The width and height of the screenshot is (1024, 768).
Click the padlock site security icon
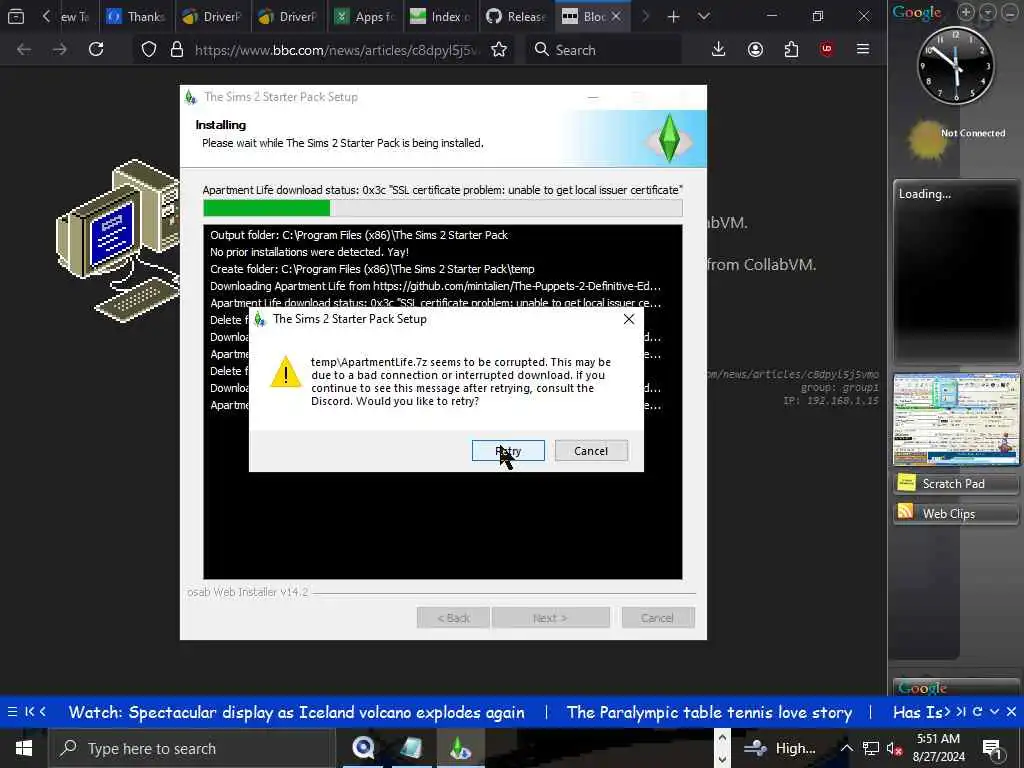click(176, 50)
